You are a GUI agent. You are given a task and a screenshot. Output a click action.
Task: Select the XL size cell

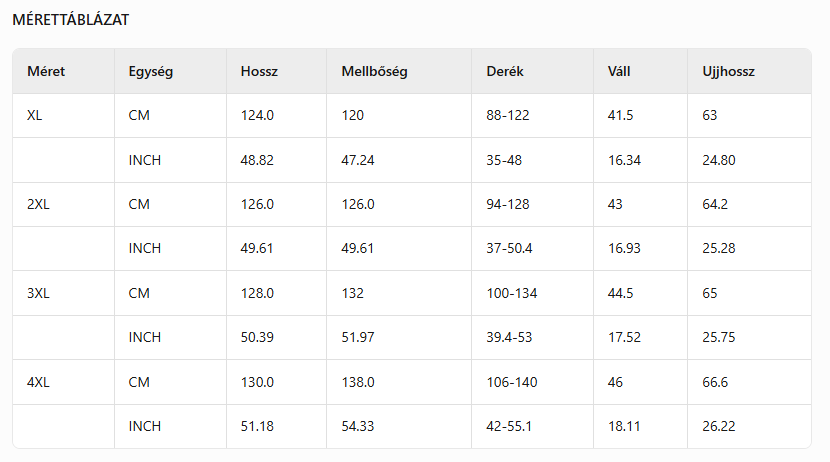(x=35, y=116)
